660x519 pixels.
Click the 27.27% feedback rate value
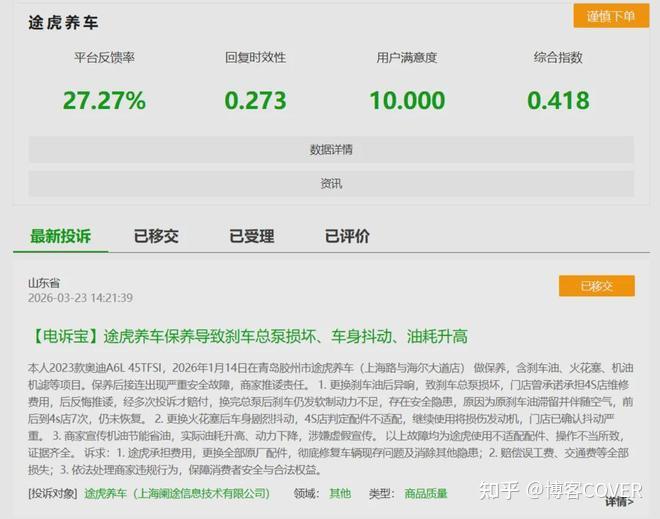(x=104, y=101)
